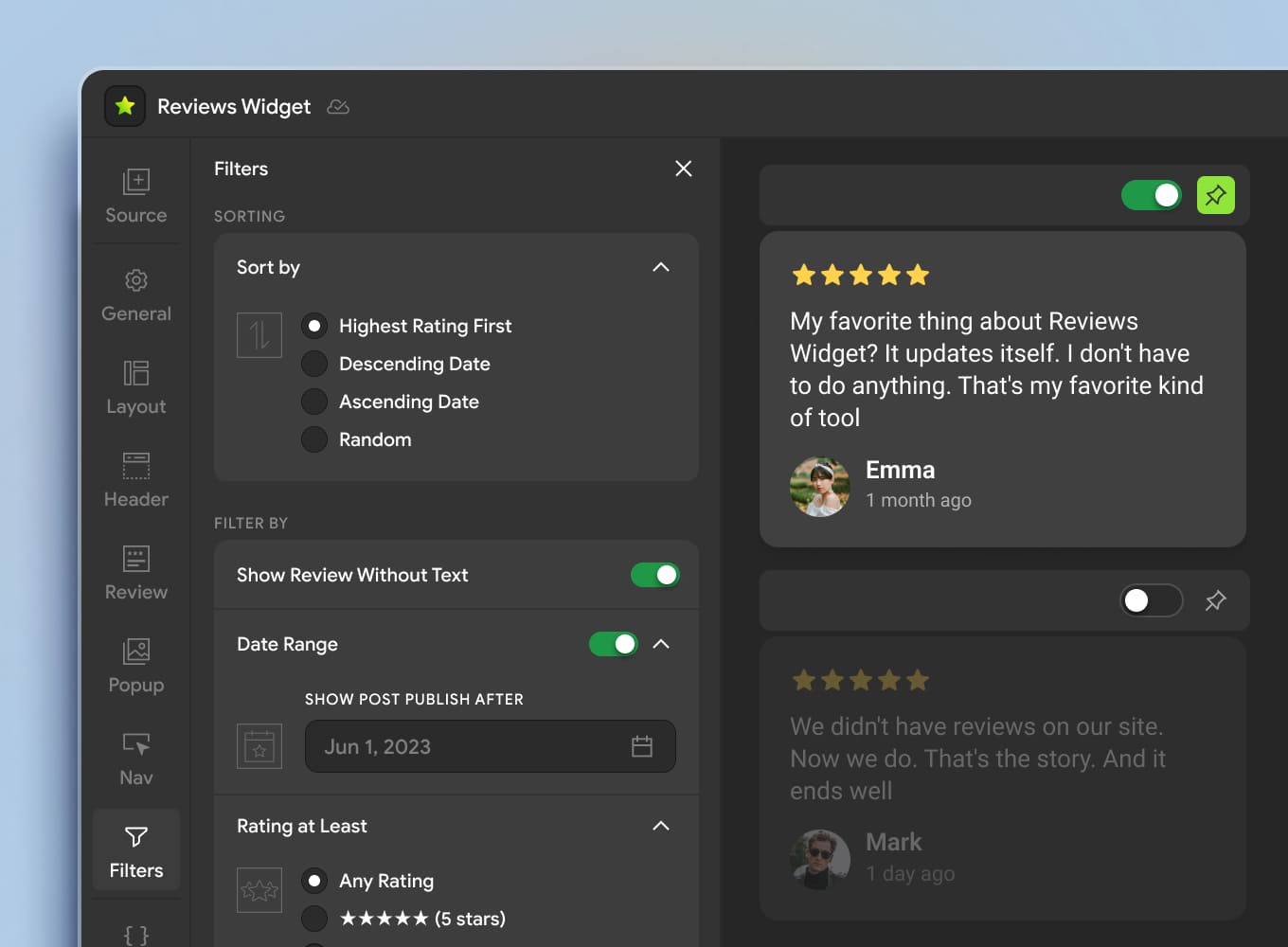Collapse the Sort by section
1288x947 pixels.
point(661,267)
